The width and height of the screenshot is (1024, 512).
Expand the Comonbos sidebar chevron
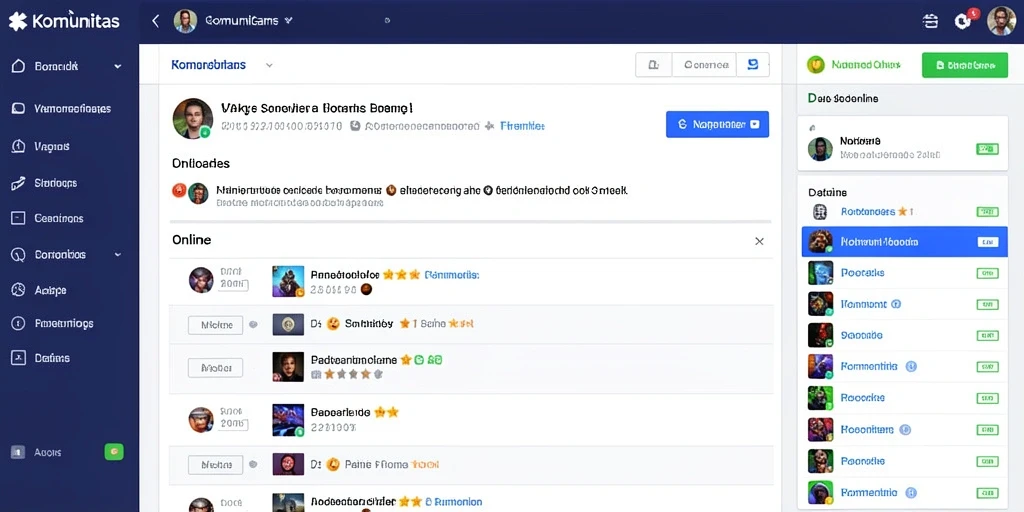tap(118, 255)
